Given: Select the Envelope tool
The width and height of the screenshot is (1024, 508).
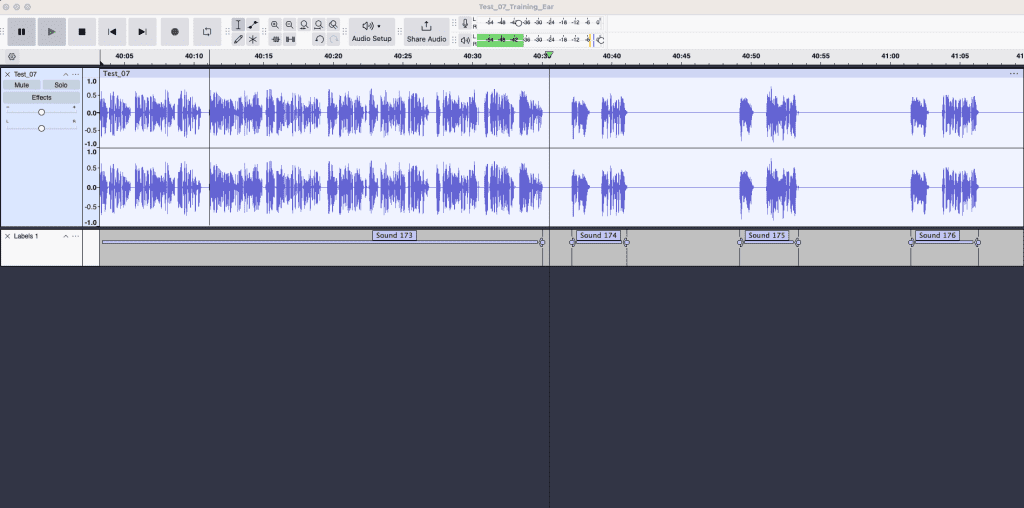Looking at the screenshot, I should click(x=253, y=24).
